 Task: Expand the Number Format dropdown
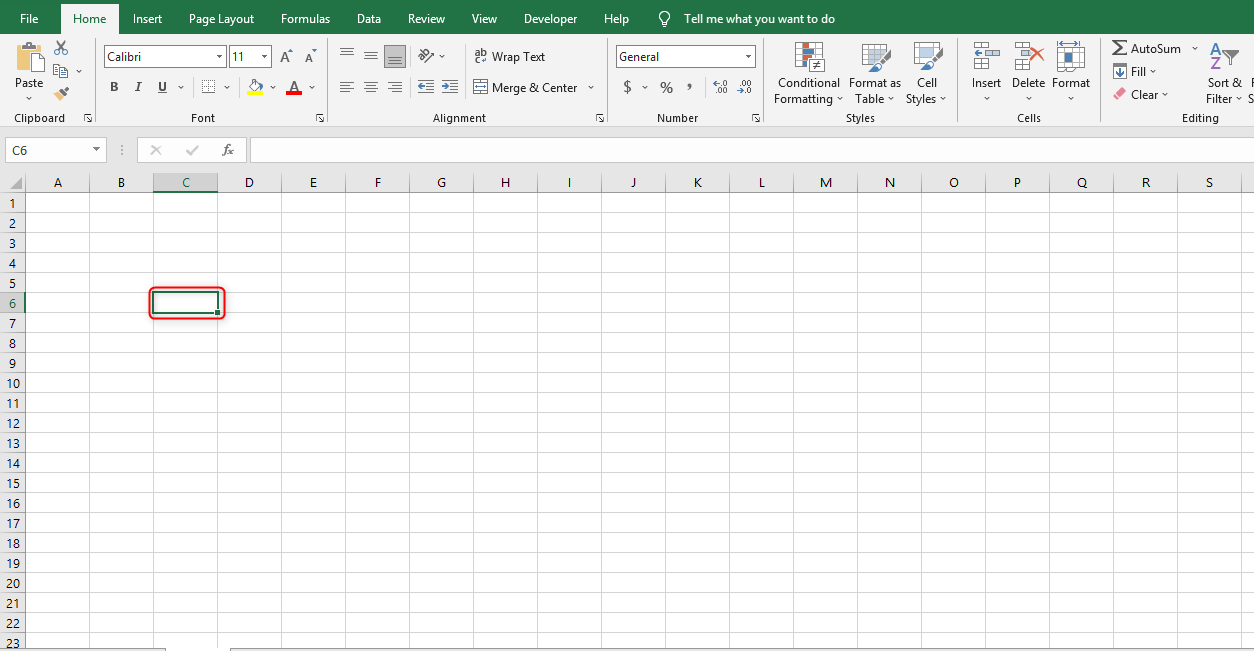[748, 56]
